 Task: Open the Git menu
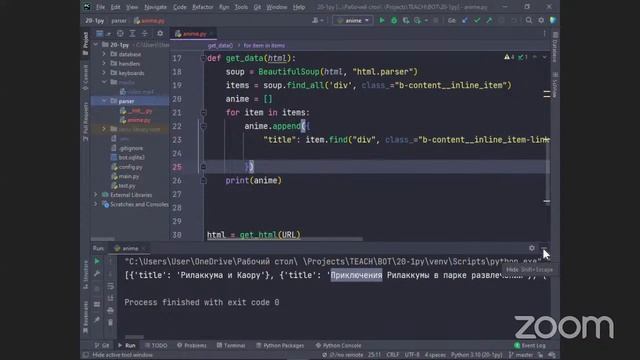(257, 7)
